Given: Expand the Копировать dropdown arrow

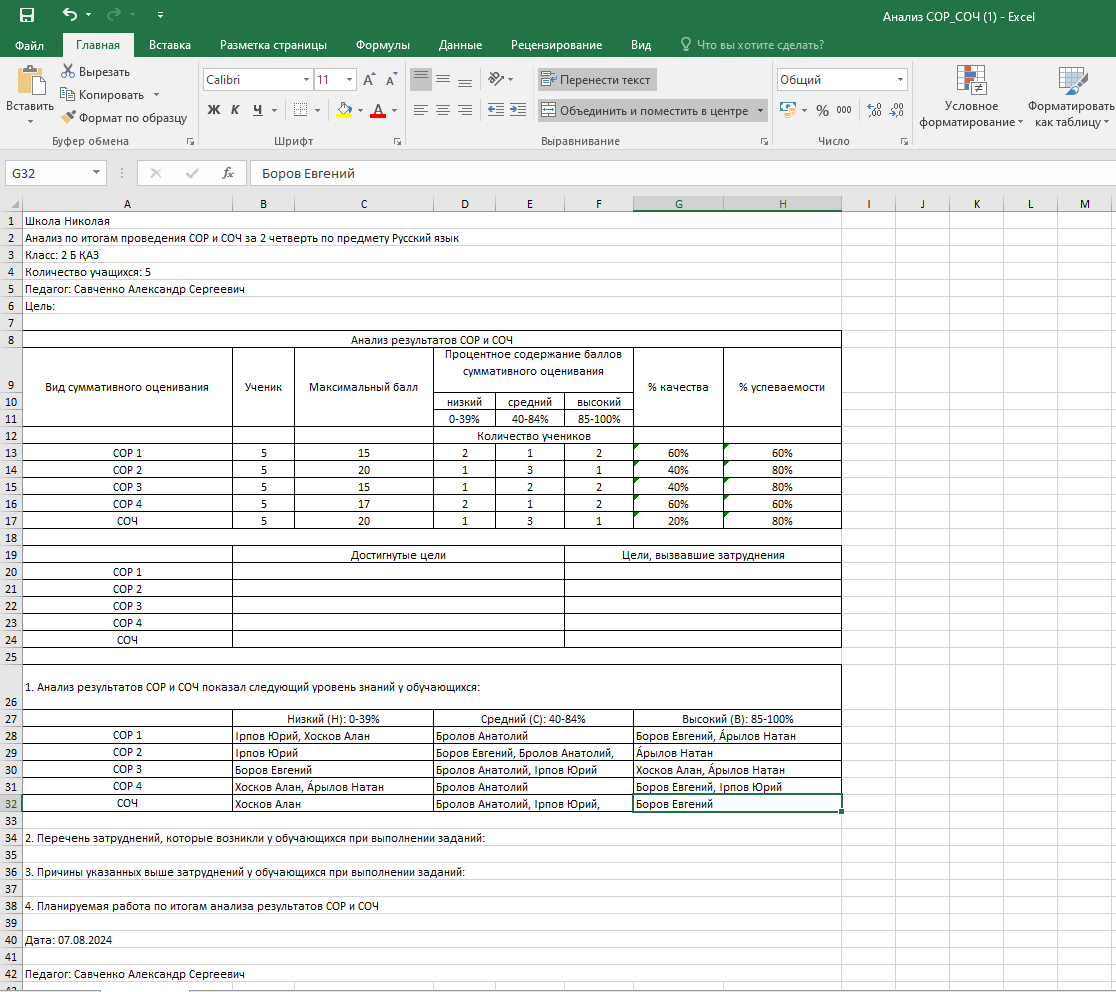Looking at the screenshot, I should (157, 95).
